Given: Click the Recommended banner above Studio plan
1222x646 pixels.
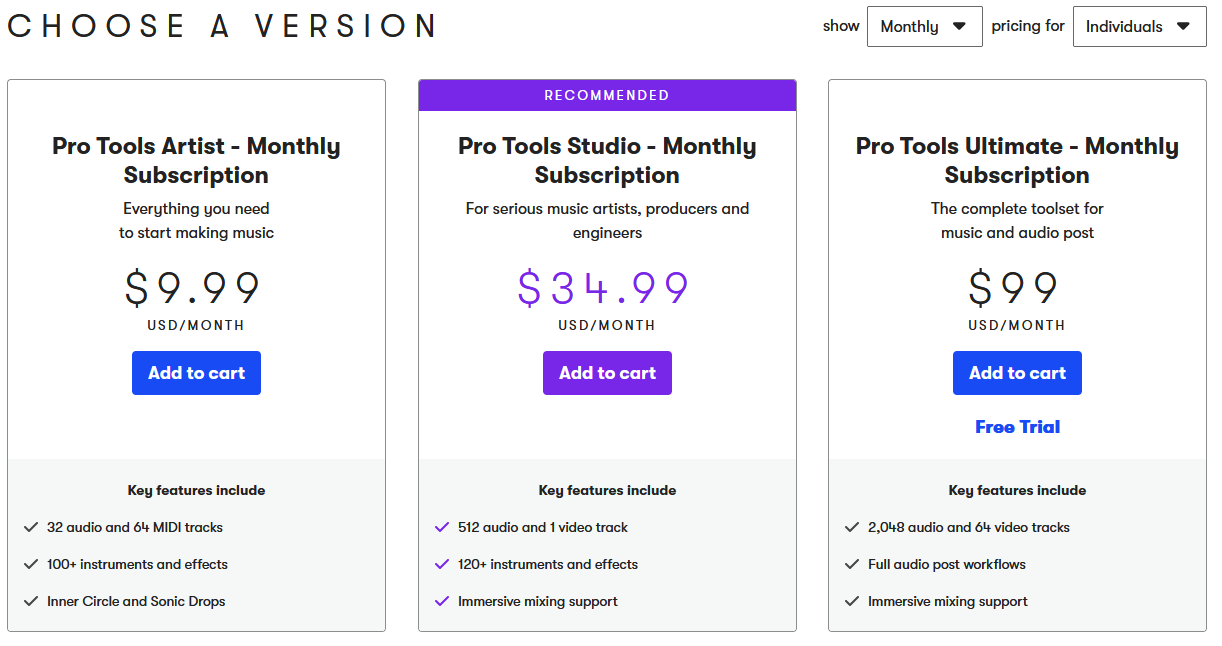Looking at the screenshot, I should [x=607, y=96].
